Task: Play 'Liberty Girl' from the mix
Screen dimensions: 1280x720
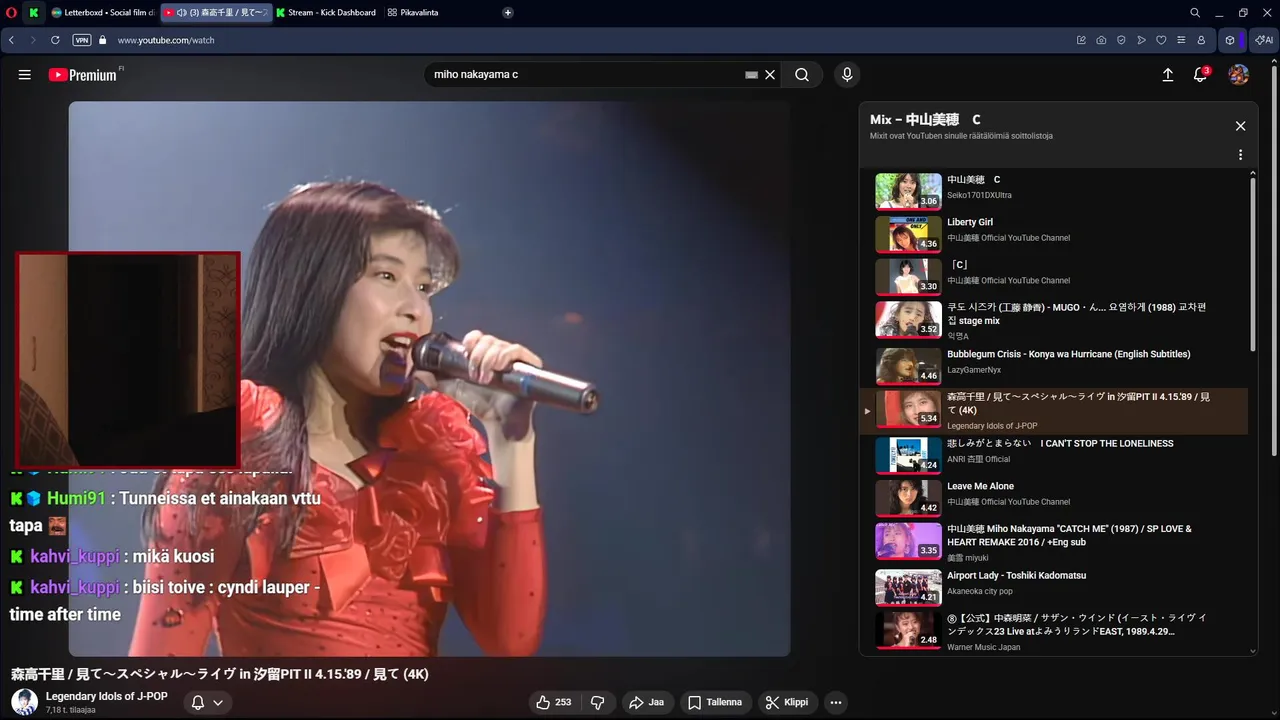Action: pos(1054,234)
